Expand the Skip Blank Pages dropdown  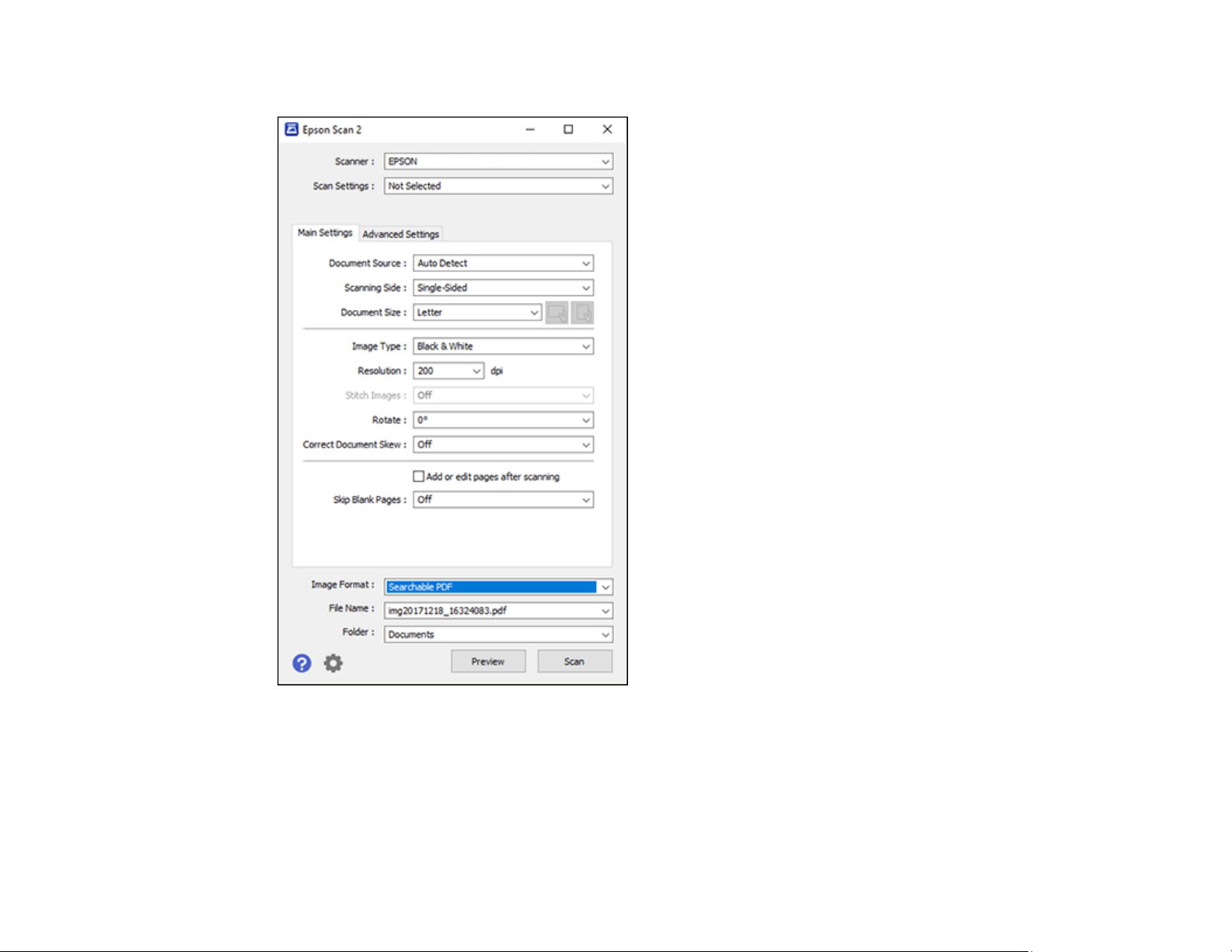click(x=503, y=500)
